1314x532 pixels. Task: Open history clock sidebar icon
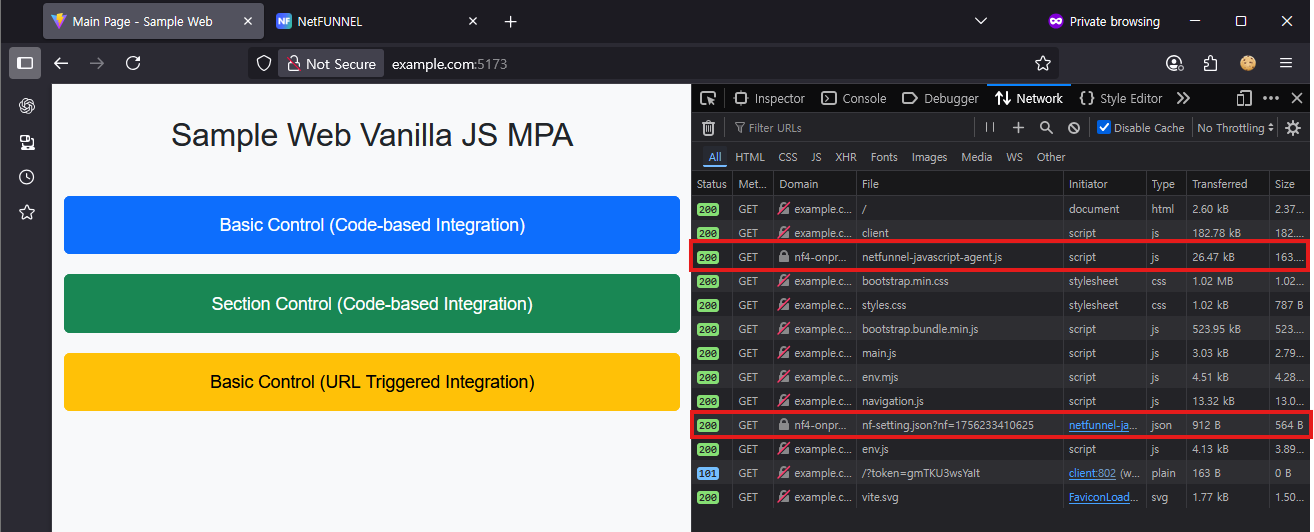pyautogui.click(x=27, y=177)
